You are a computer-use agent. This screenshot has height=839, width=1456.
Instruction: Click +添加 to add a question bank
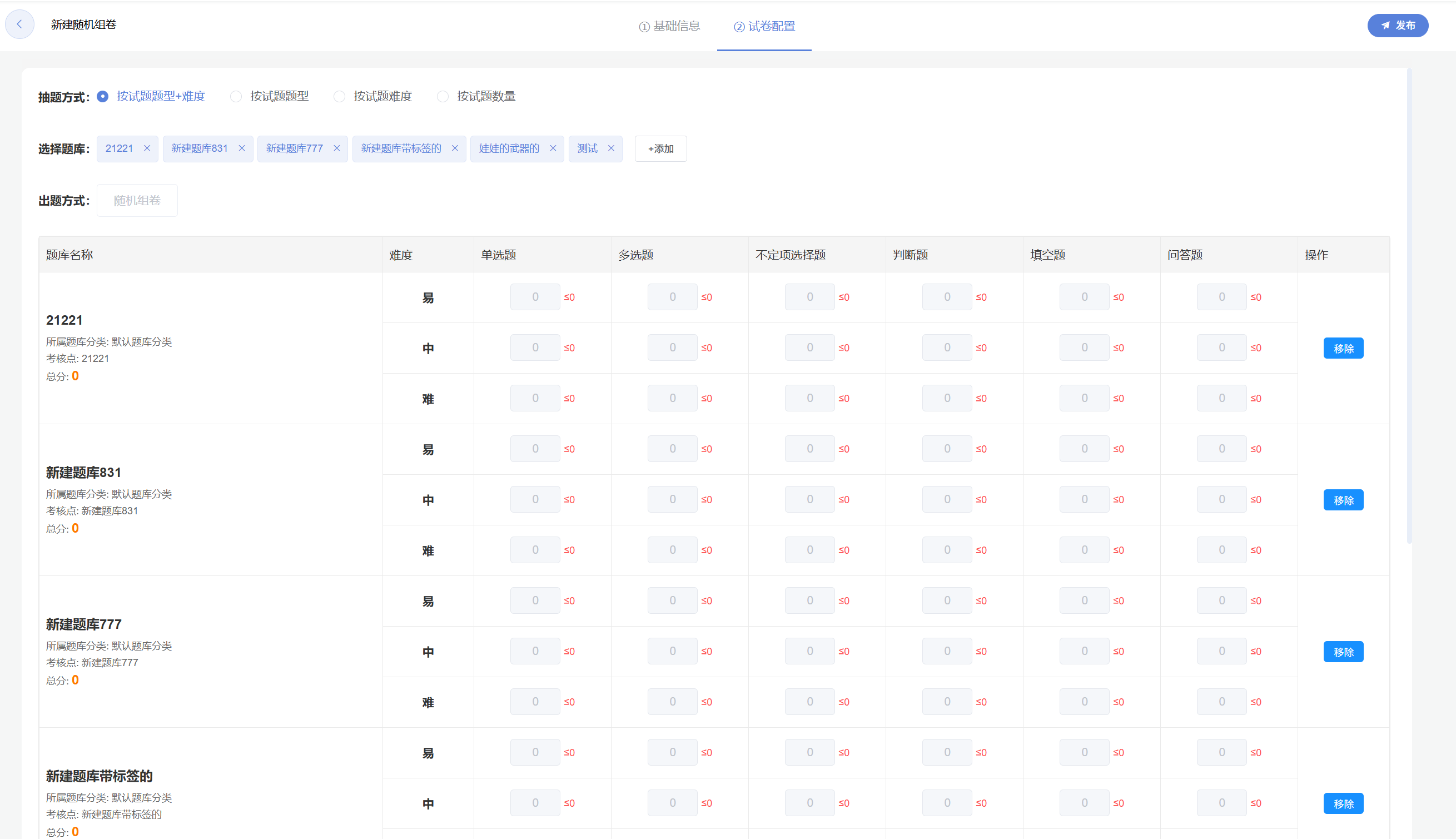[660, 148]
